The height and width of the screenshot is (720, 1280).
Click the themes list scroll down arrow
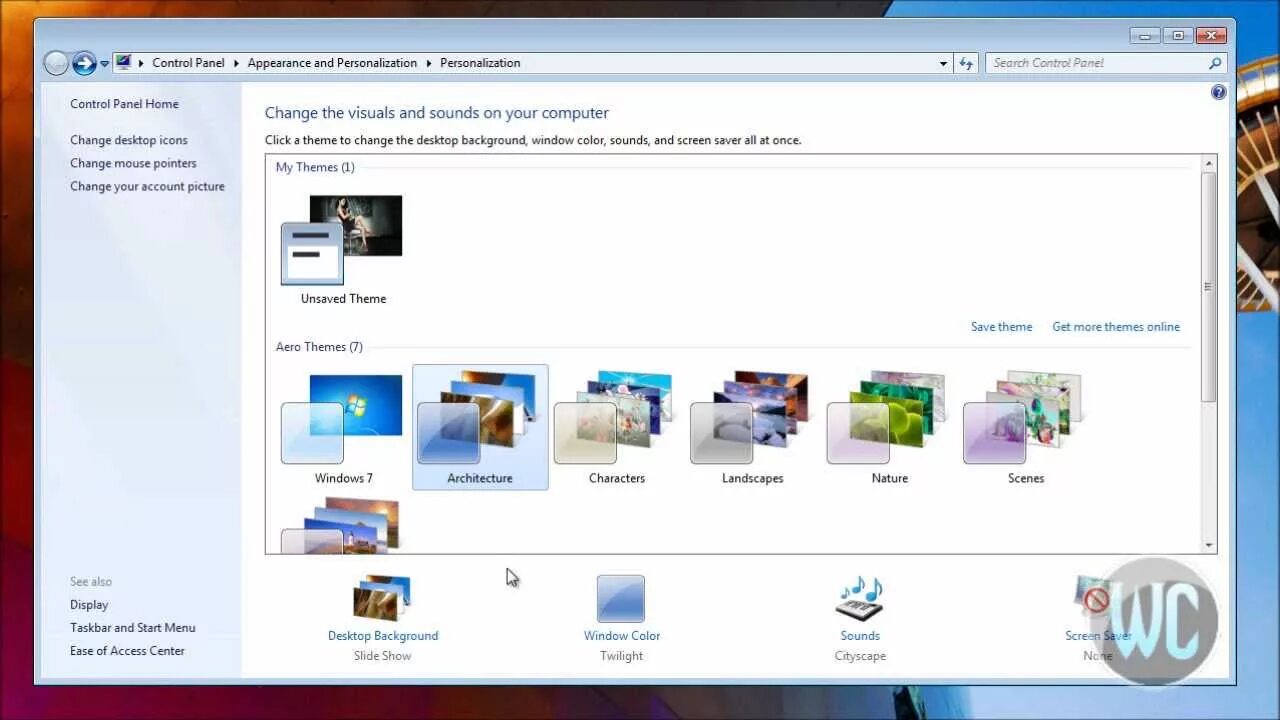click(1209, 546)
